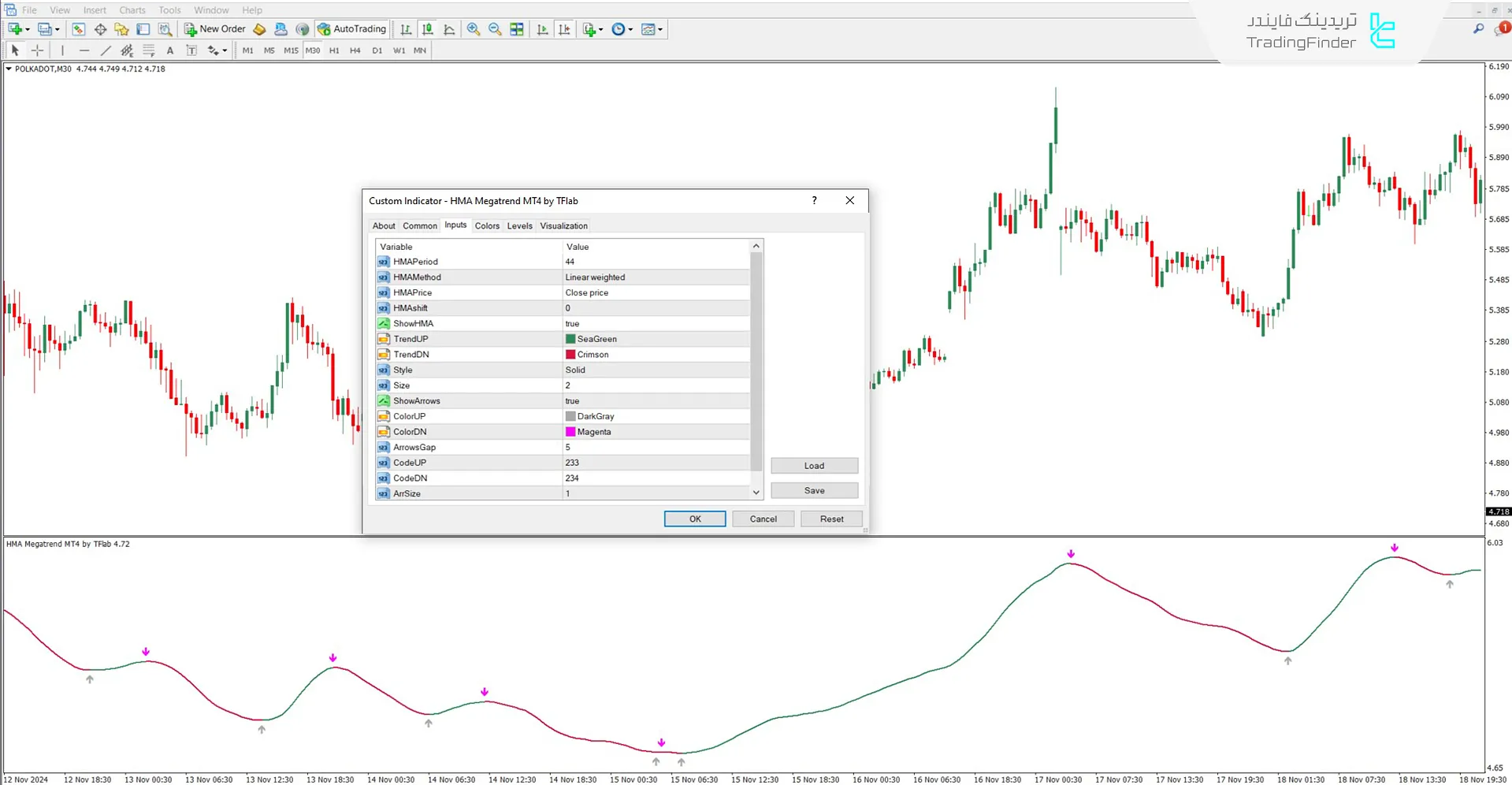Zoom in on the chart
Image resolution: width=1512 pixels, height=785 pixels.
(x=474, y=29)
